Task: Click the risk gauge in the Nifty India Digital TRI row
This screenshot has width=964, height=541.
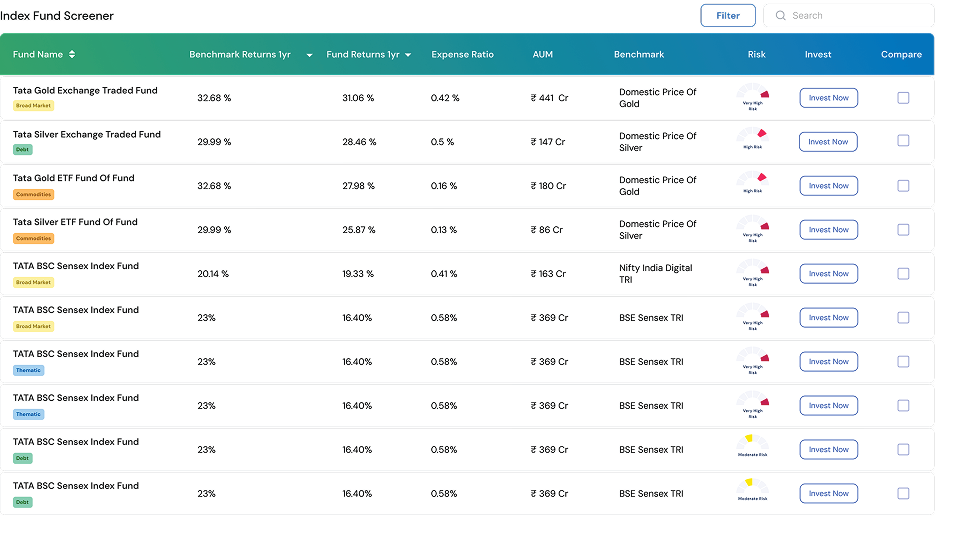Action: coord(753,273)
